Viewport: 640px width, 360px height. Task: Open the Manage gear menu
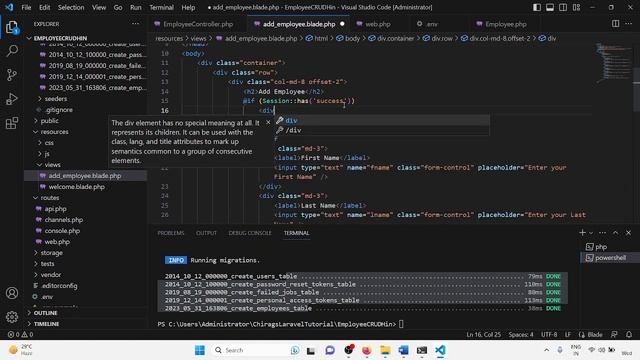(12, 316)
